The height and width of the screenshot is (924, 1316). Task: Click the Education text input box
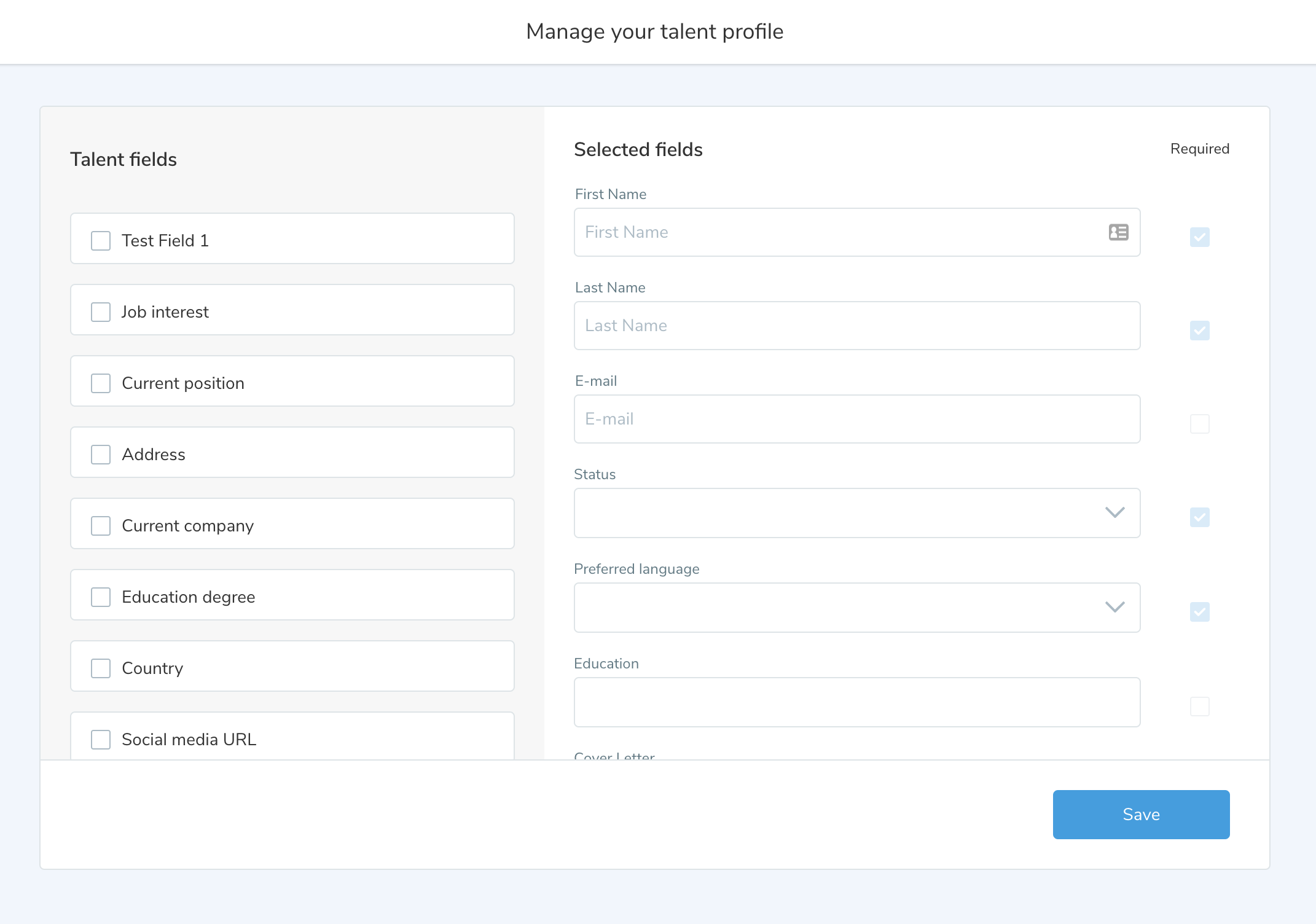pos(856,702)
